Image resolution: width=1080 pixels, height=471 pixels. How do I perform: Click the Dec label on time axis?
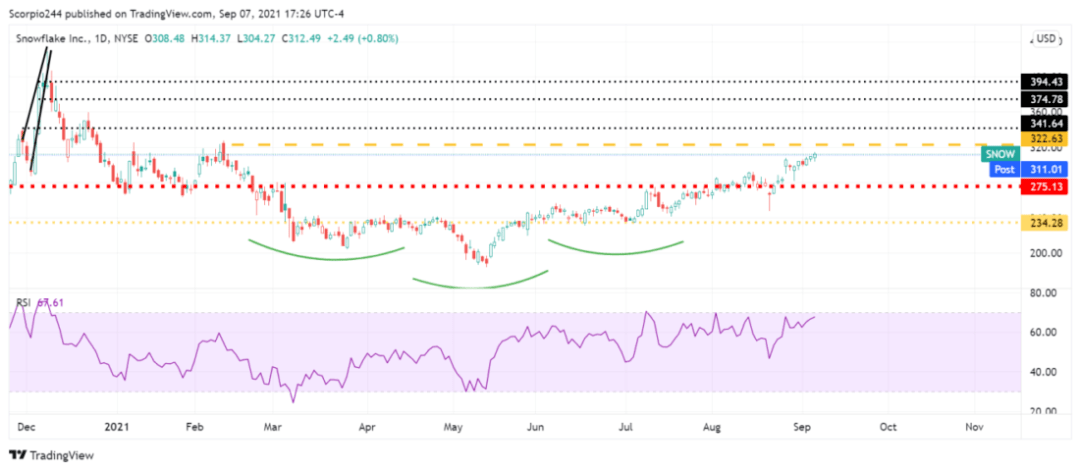[25, 427]
